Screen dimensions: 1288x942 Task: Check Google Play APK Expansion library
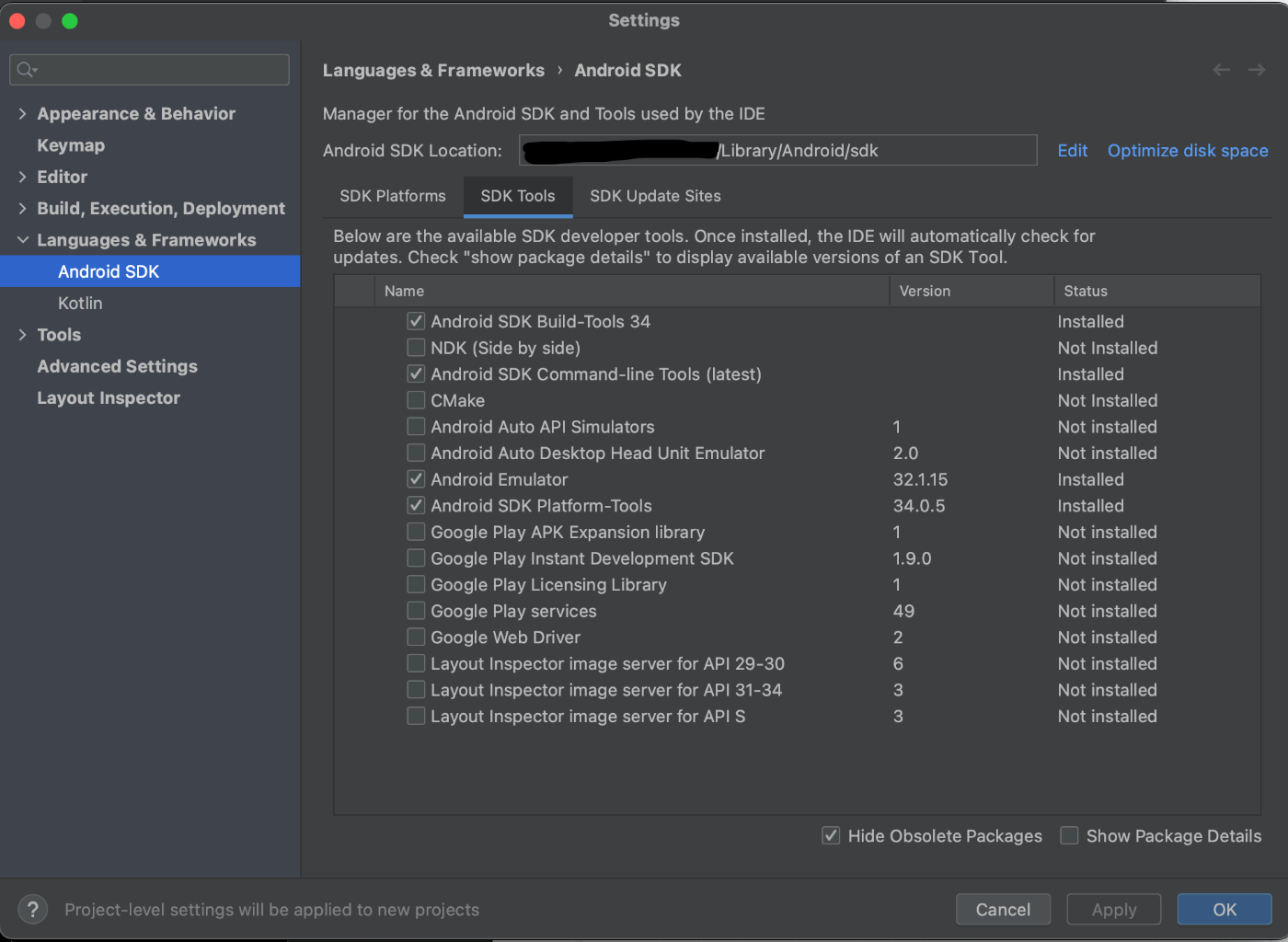(x=416, y=532)
